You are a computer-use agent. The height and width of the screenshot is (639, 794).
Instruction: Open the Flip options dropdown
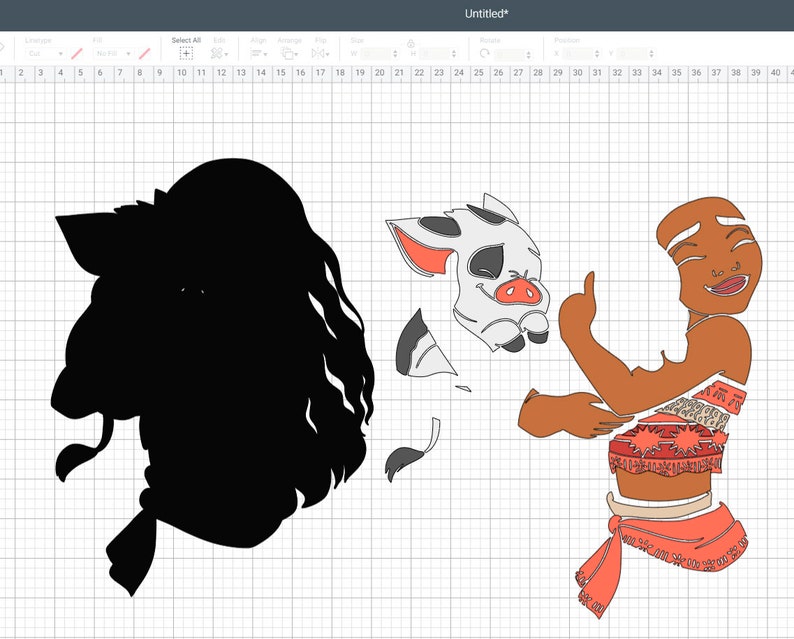tap(321, 53)
